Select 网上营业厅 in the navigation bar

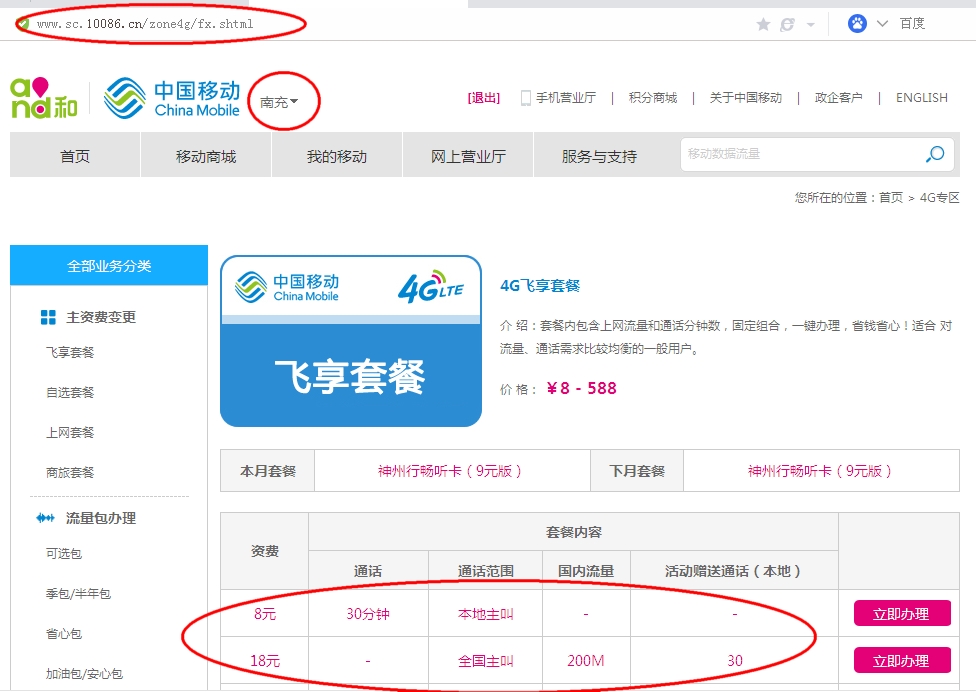468,156
